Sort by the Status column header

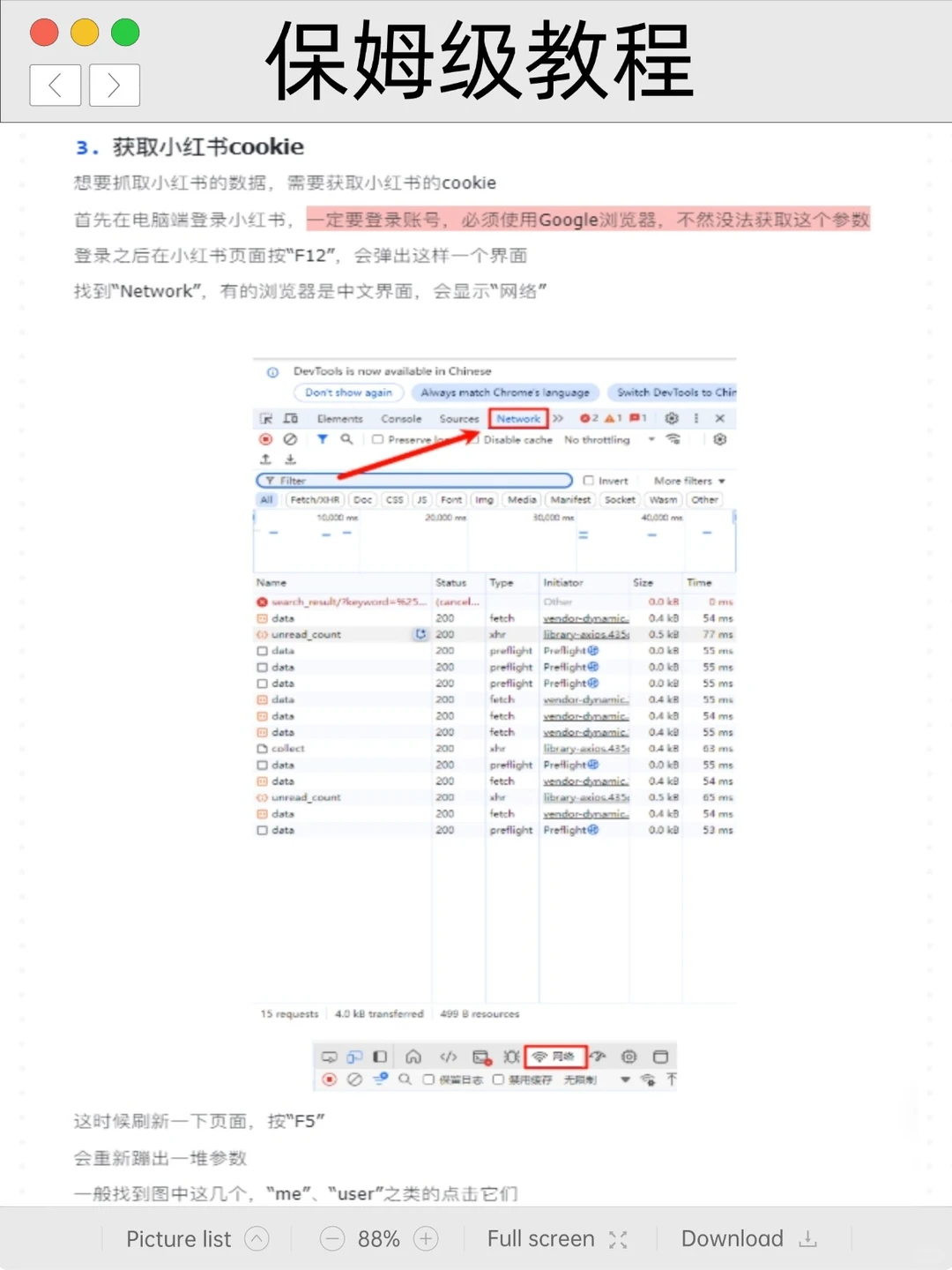coord(451,583)
